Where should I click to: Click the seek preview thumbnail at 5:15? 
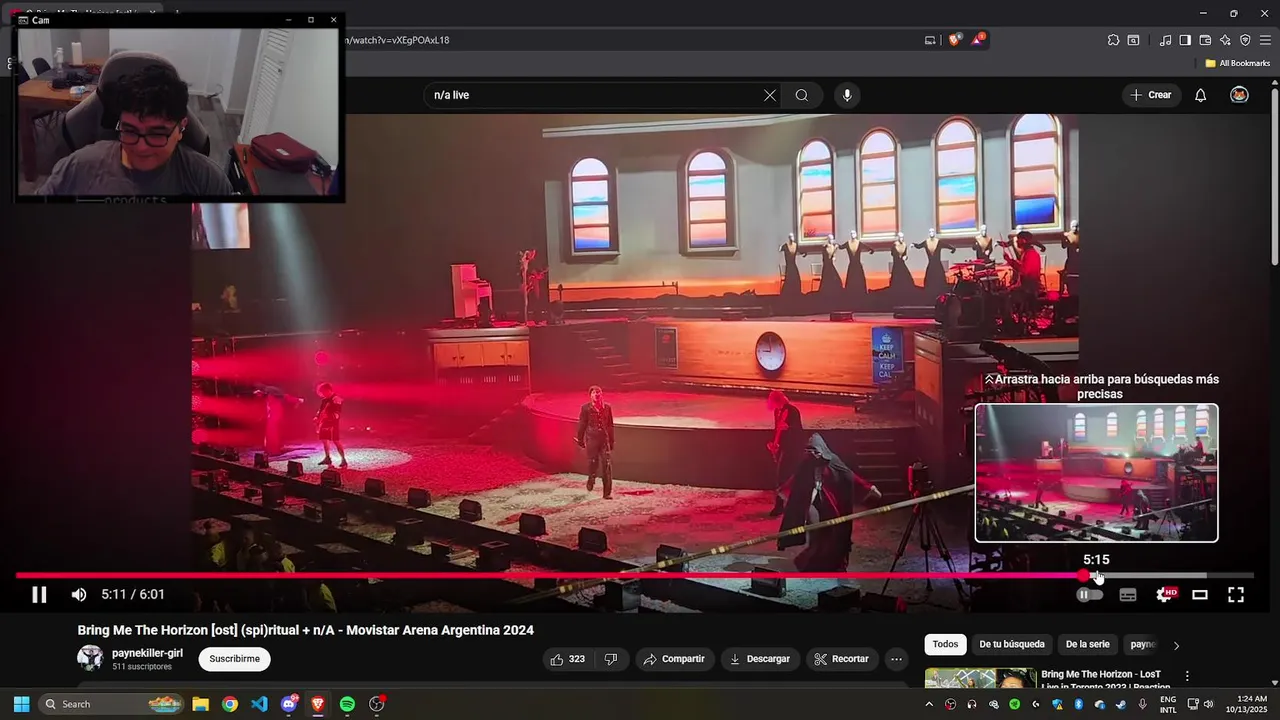tap(1096, 473)
